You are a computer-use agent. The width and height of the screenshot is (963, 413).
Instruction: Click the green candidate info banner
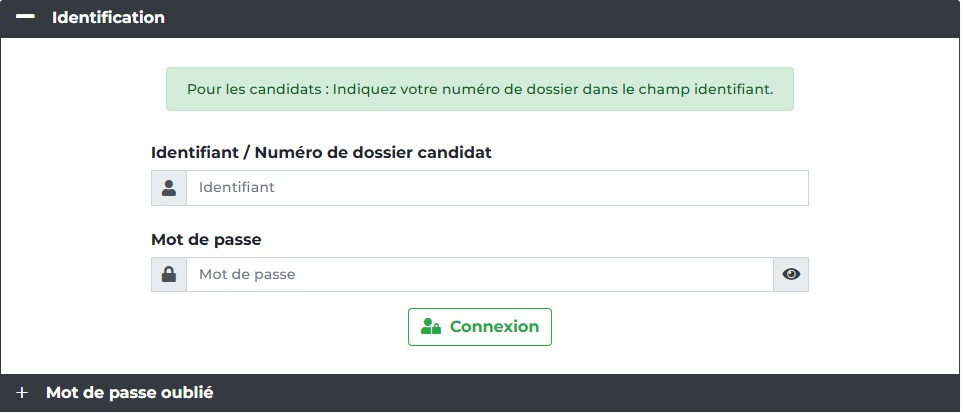click(479, 89)
